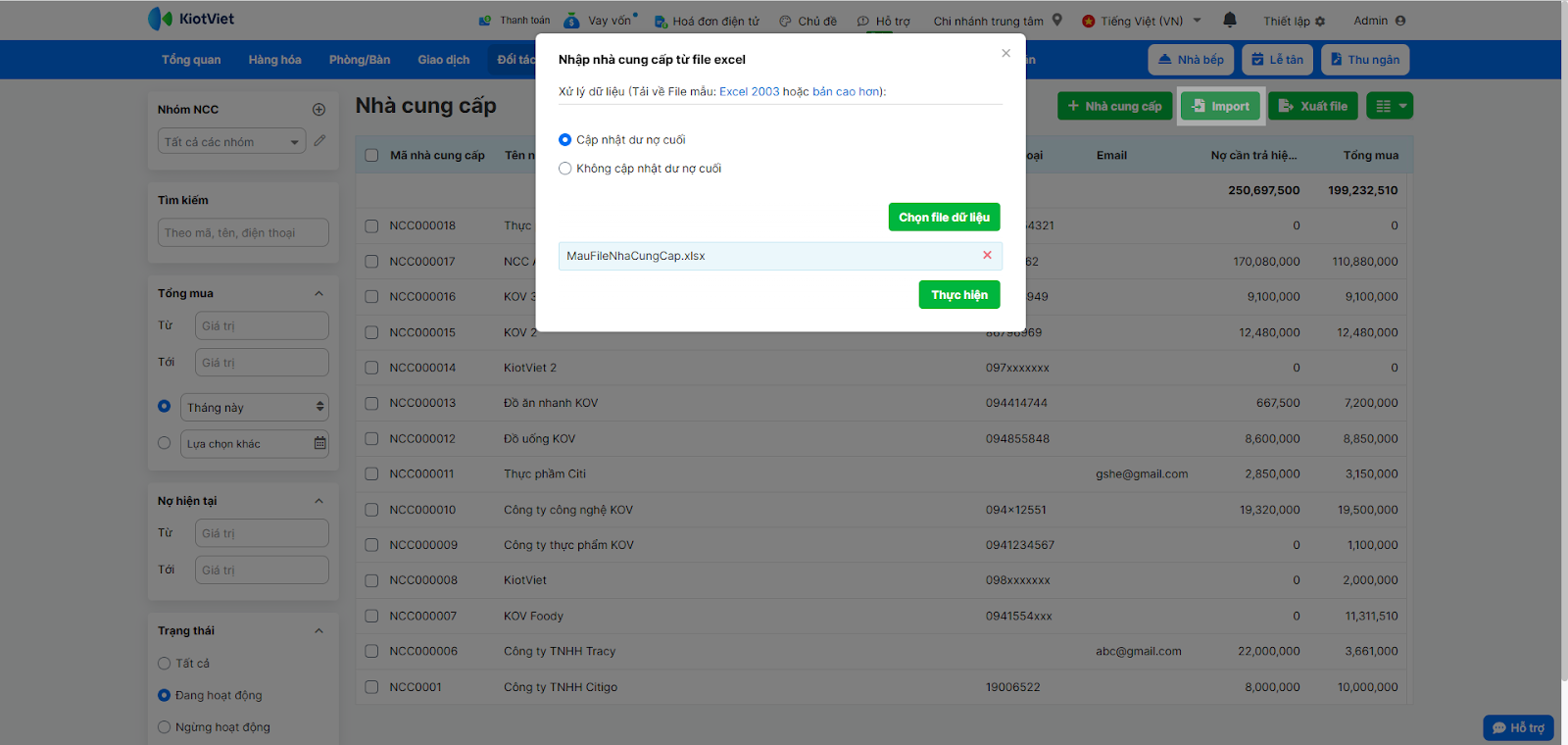This screenshot has width=1568, height=745.
Task: Choose the Tháng này radio option
Action: coord(164,407)
